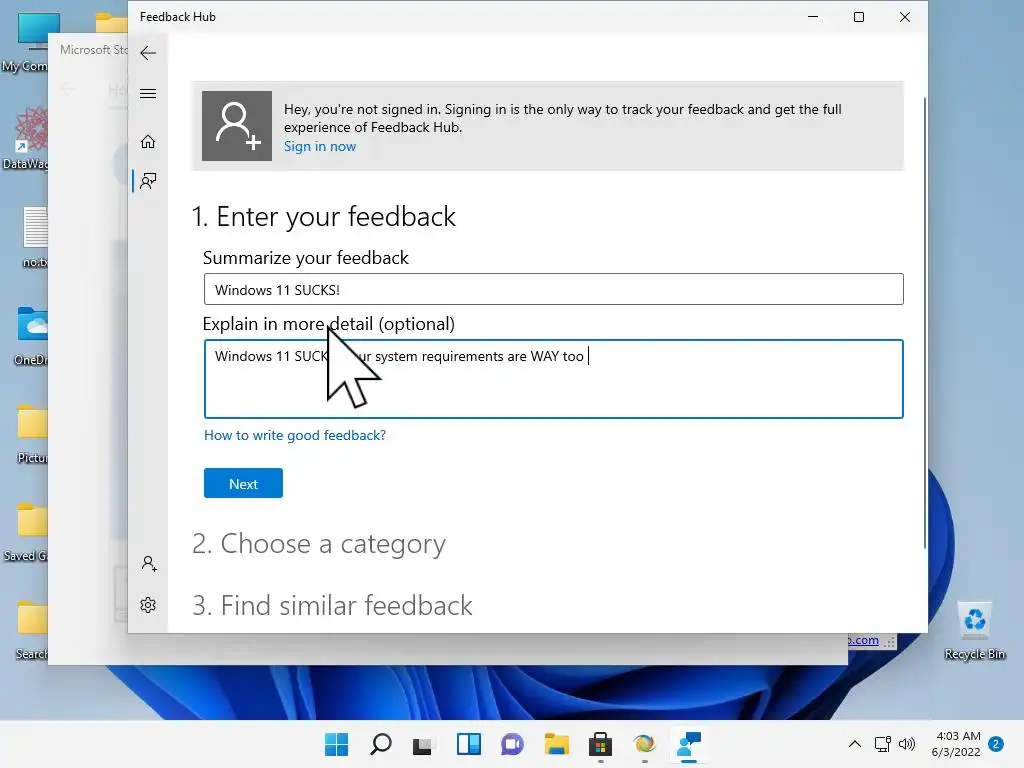
Task: Click in the Explain in more detail box
Action: tap(554, 379)
